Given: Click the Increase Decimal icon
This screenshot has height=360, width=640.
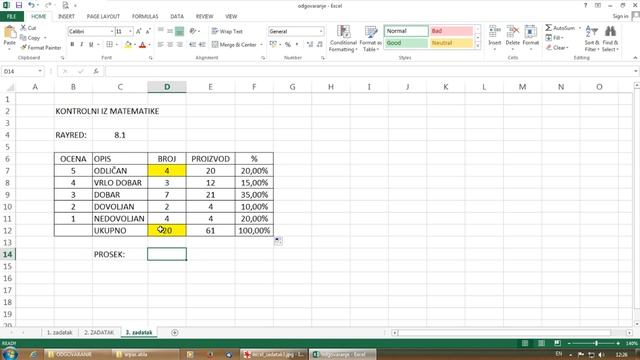Looking at the screenshot, I should (x=310, y=44).
